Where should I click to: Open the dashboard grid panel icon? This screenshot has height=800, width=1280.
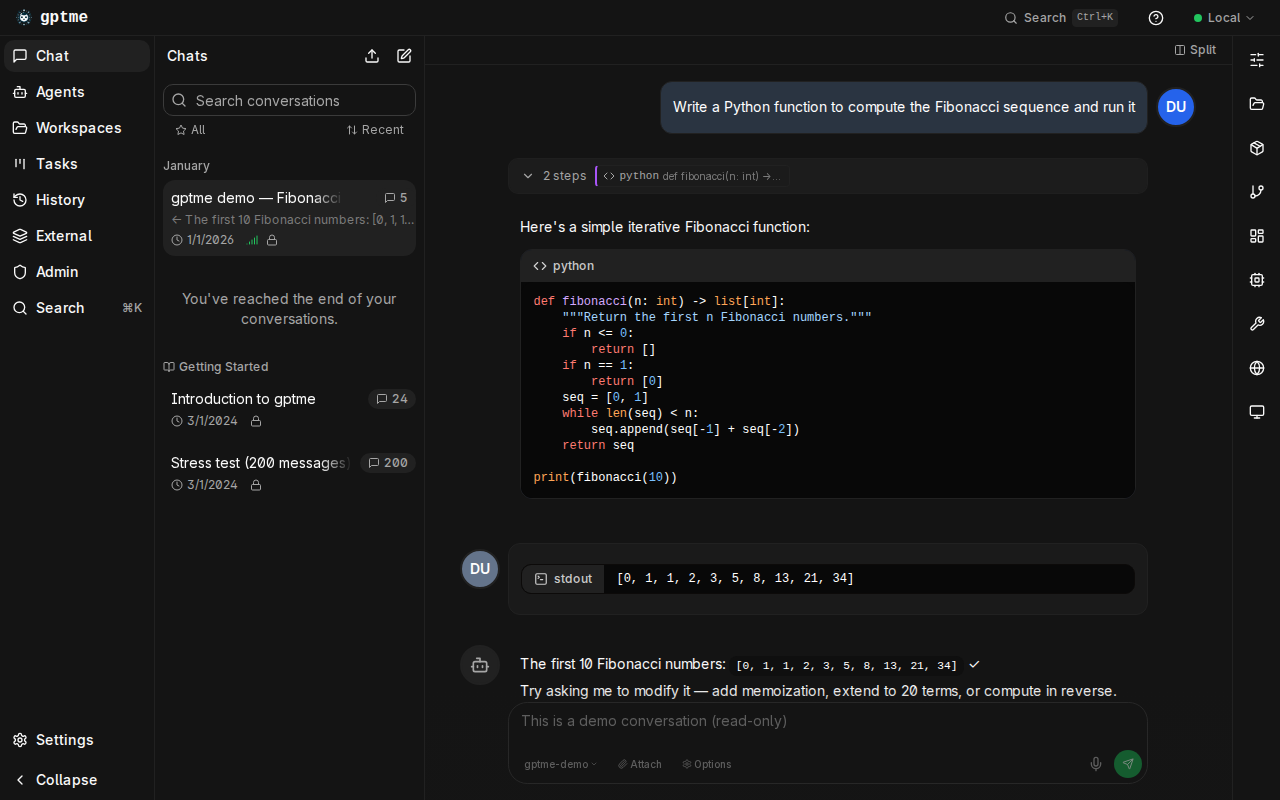click(x=1257, y=236)
